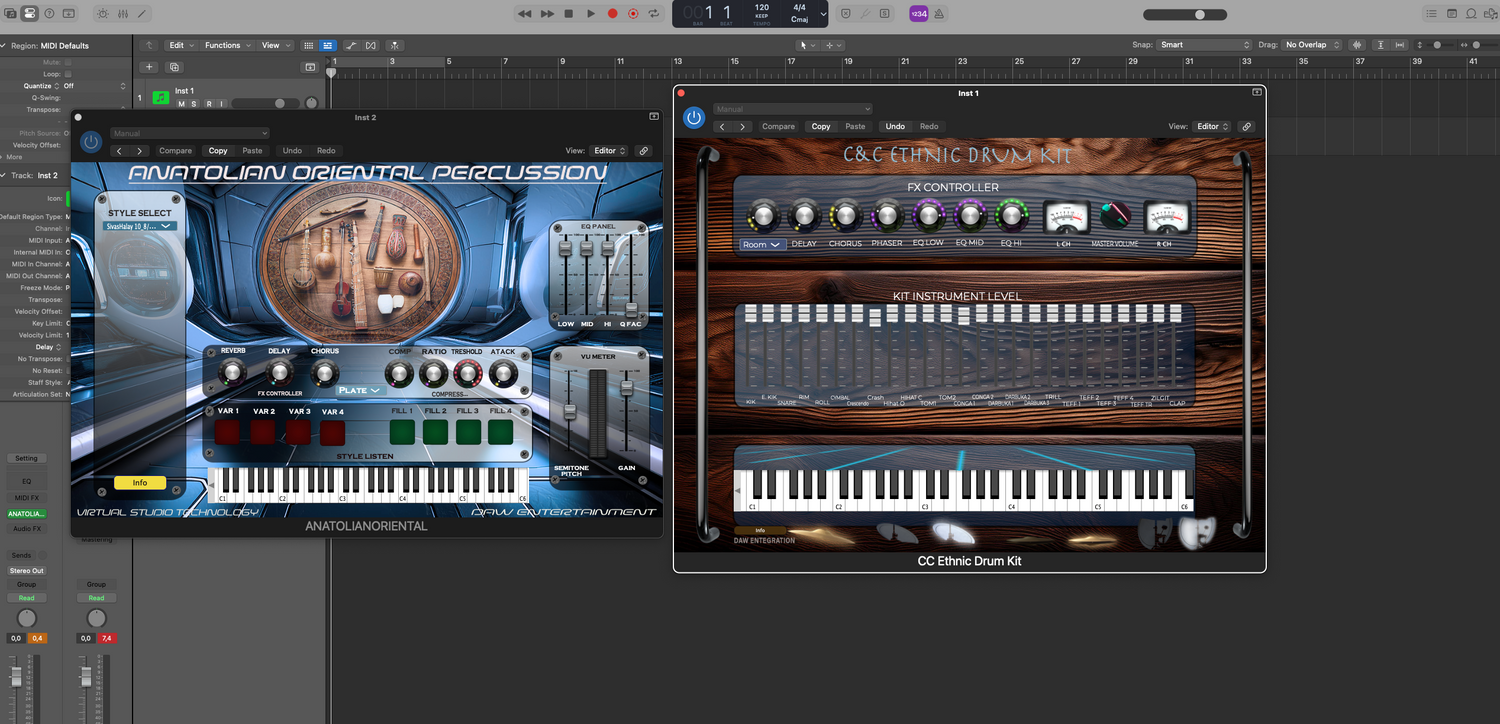Click the MASTER VOLUME knob in Ethnic Drum Kit
1500x724 pixels.
point(1115,217)
